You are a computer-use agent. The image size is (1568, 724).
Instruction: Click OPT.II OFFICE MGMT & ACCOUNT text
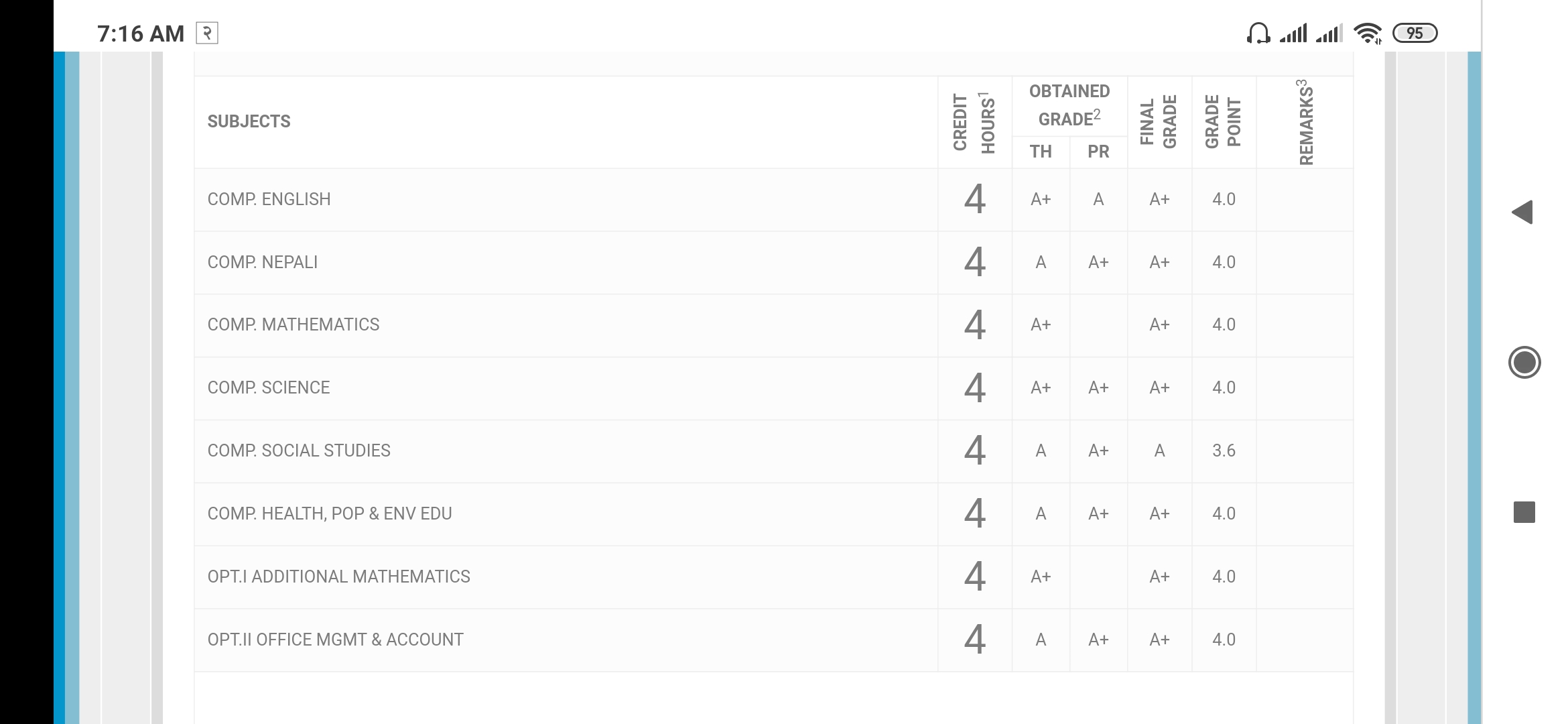(x=335, y=640)
